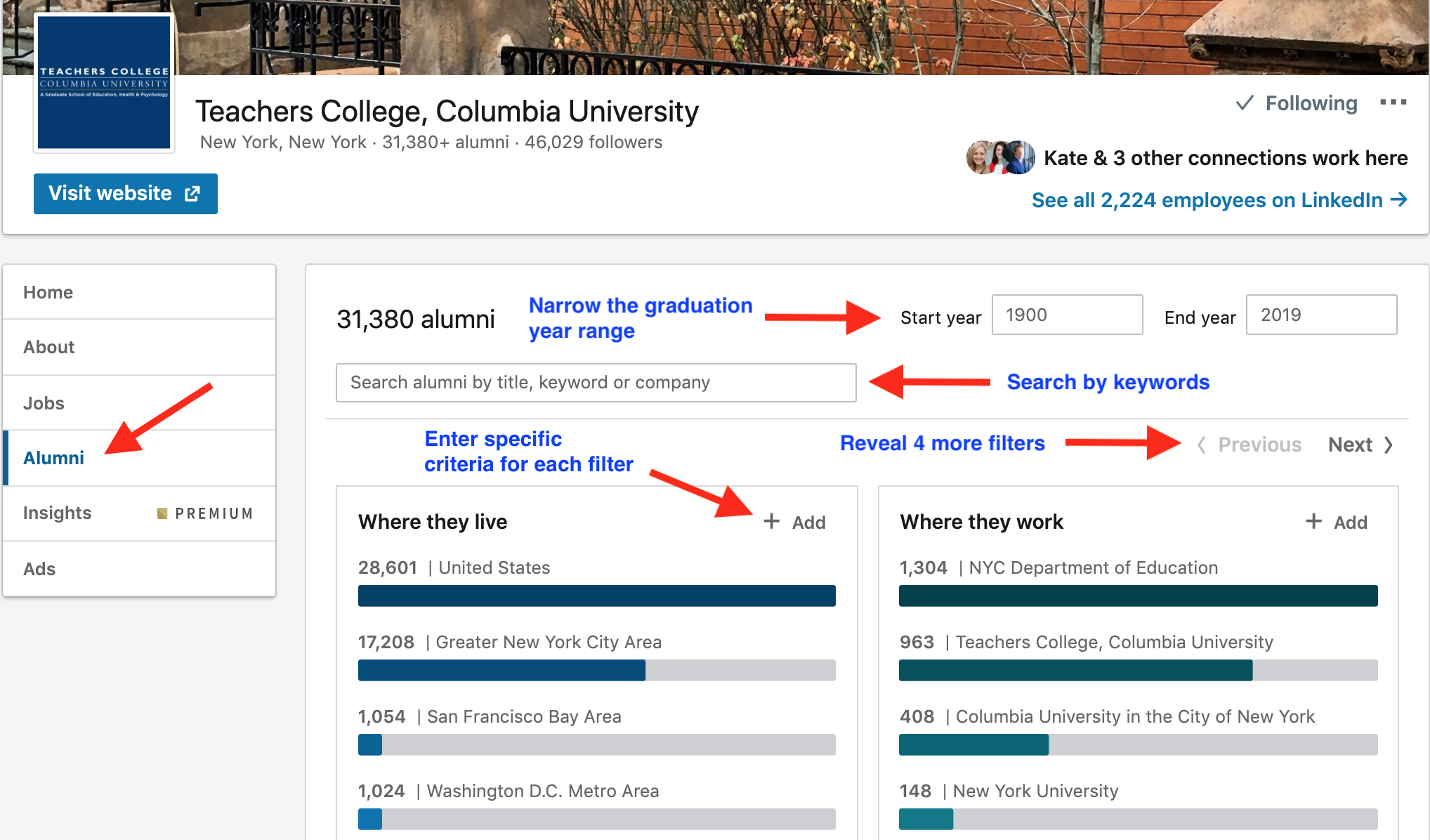The height and width of the screenshot is (840, 1430).
Task: Click the End year 2019 field
Action: 1320,315
